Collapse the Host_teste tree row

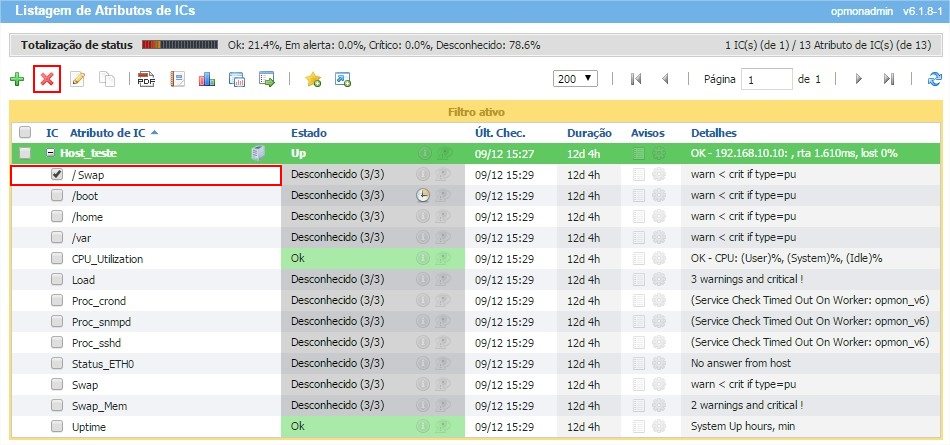(50, 153)
